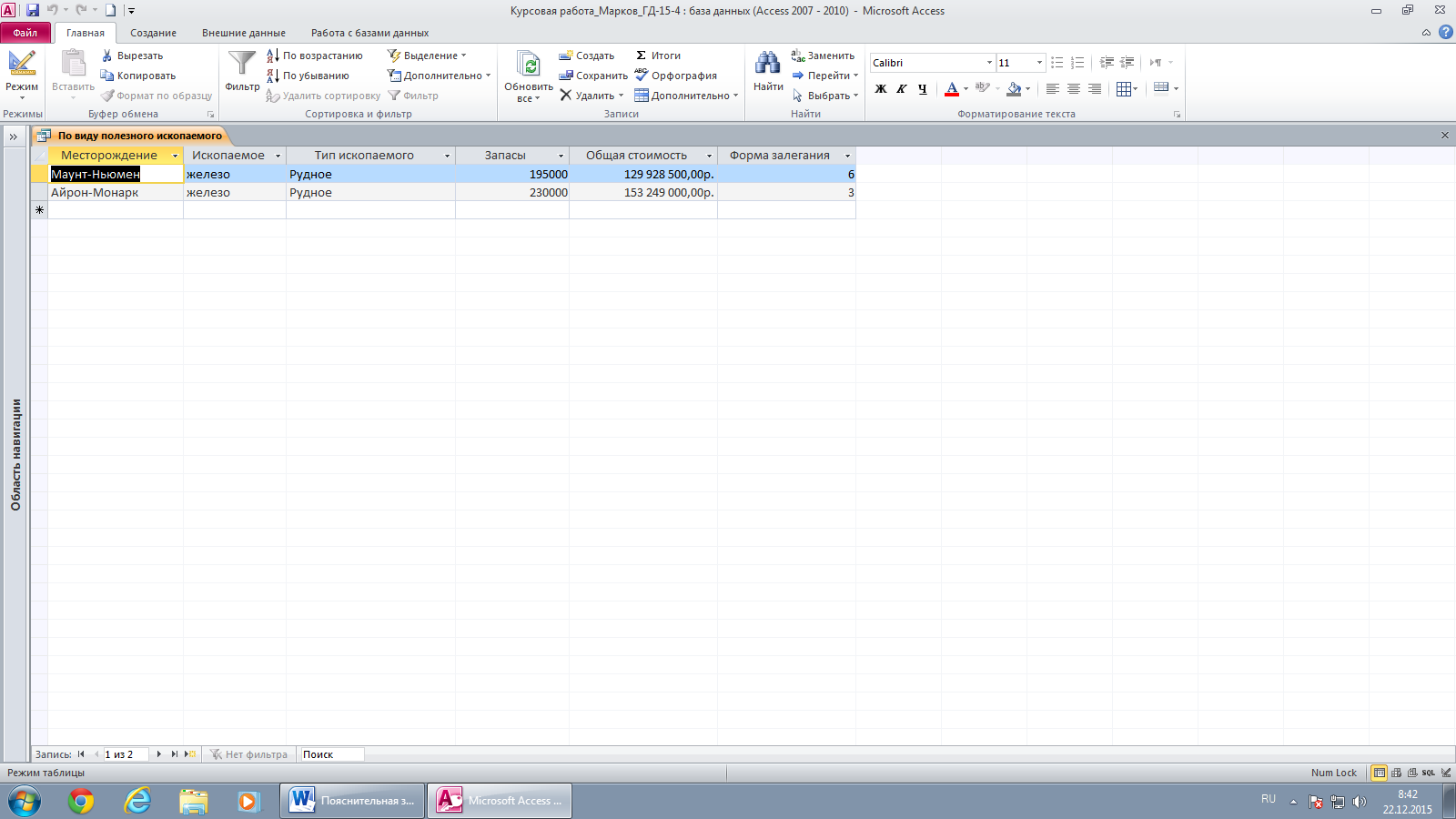Open gridlines options button
1456x819 pixels.
tap(1127, 88)
